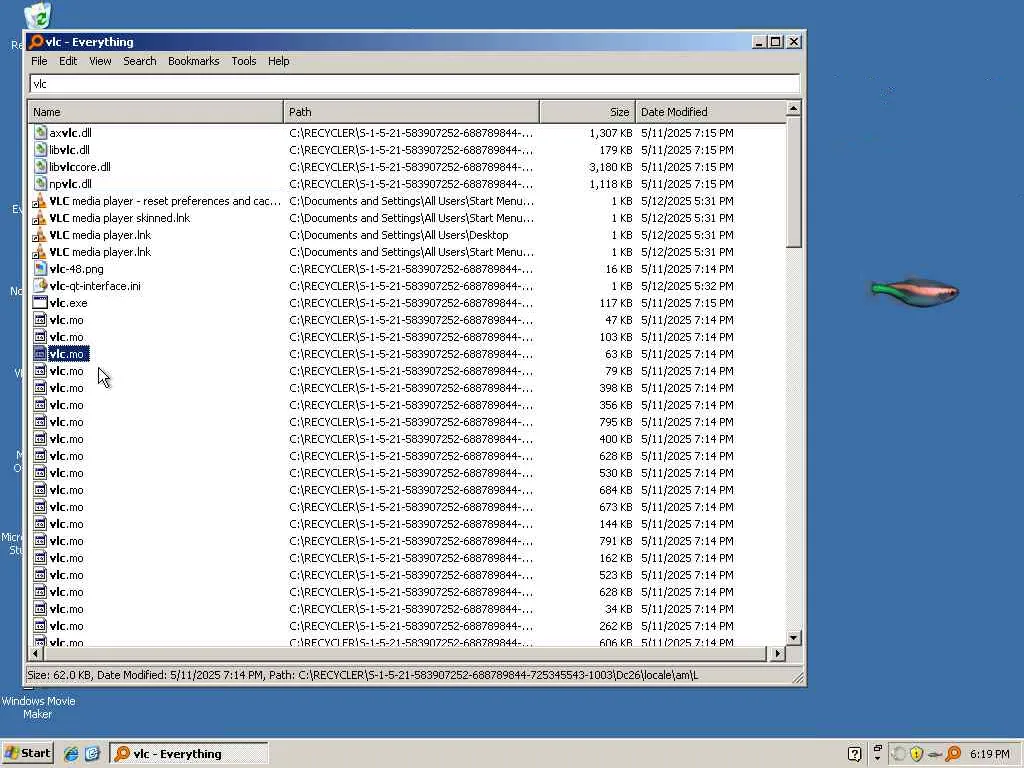The height and width of the screenshot is (768, 1024).
Task: Click the vertical scrollbar up arrow
Action: tap(793, 108)
